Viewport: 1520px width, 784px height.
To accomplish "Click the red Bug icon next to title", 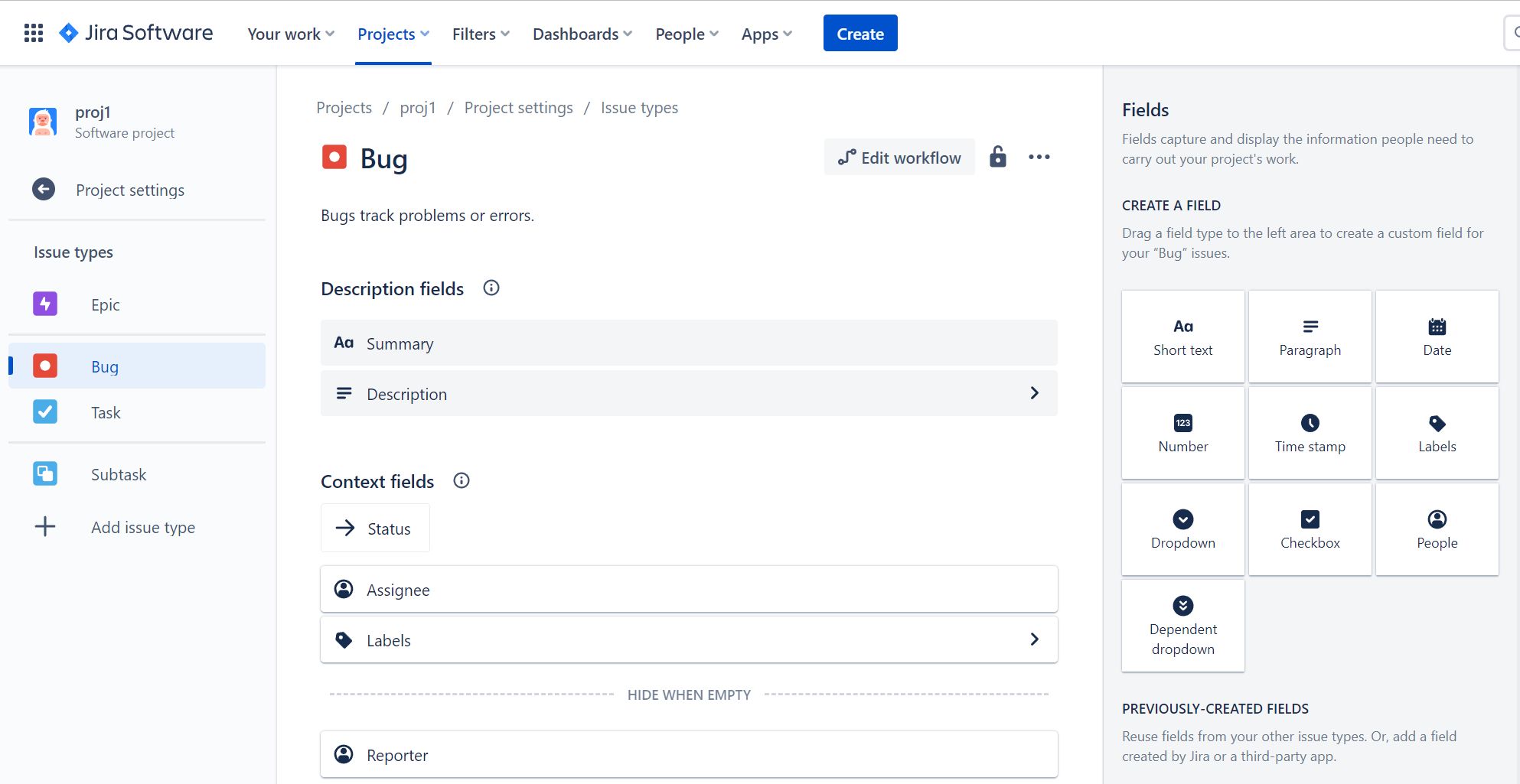I will 334,157.
